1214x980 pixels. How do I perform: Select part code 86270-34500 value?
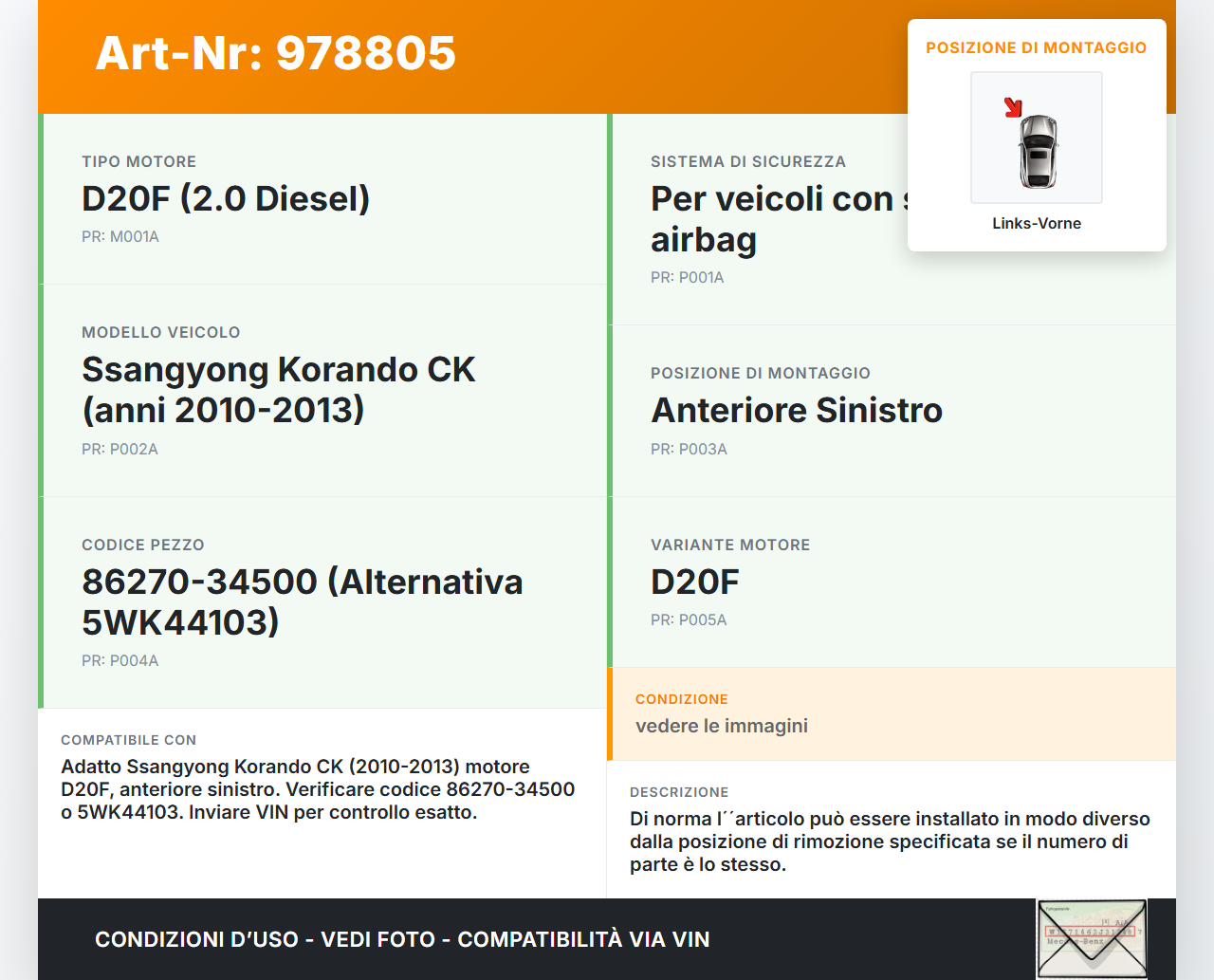coord(302,601)
